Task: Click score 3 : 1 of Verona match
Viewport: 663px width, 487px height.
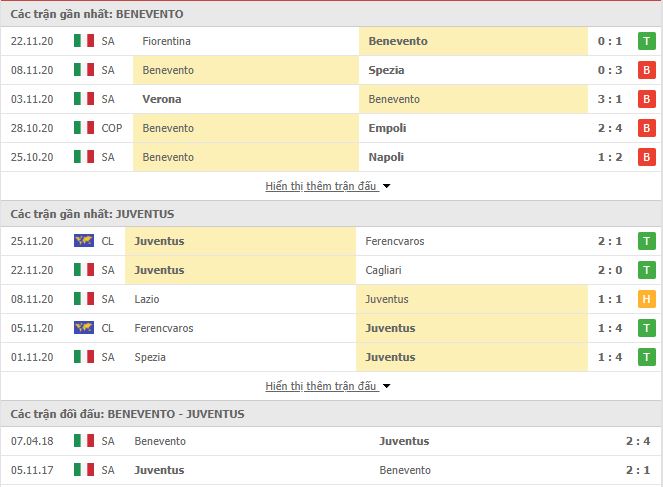Action: [610, 99]
